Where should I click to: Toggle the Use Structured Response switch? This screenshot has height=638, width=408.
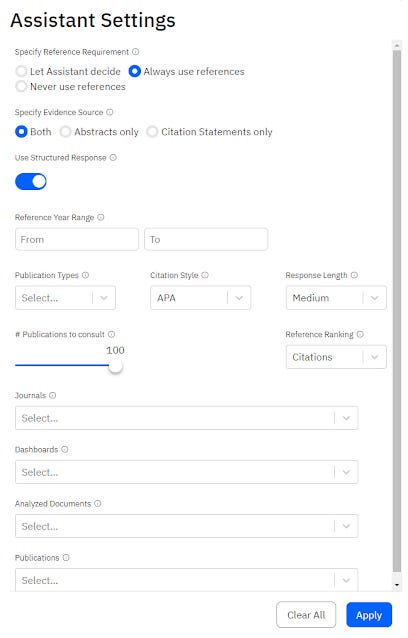point(31,181)
